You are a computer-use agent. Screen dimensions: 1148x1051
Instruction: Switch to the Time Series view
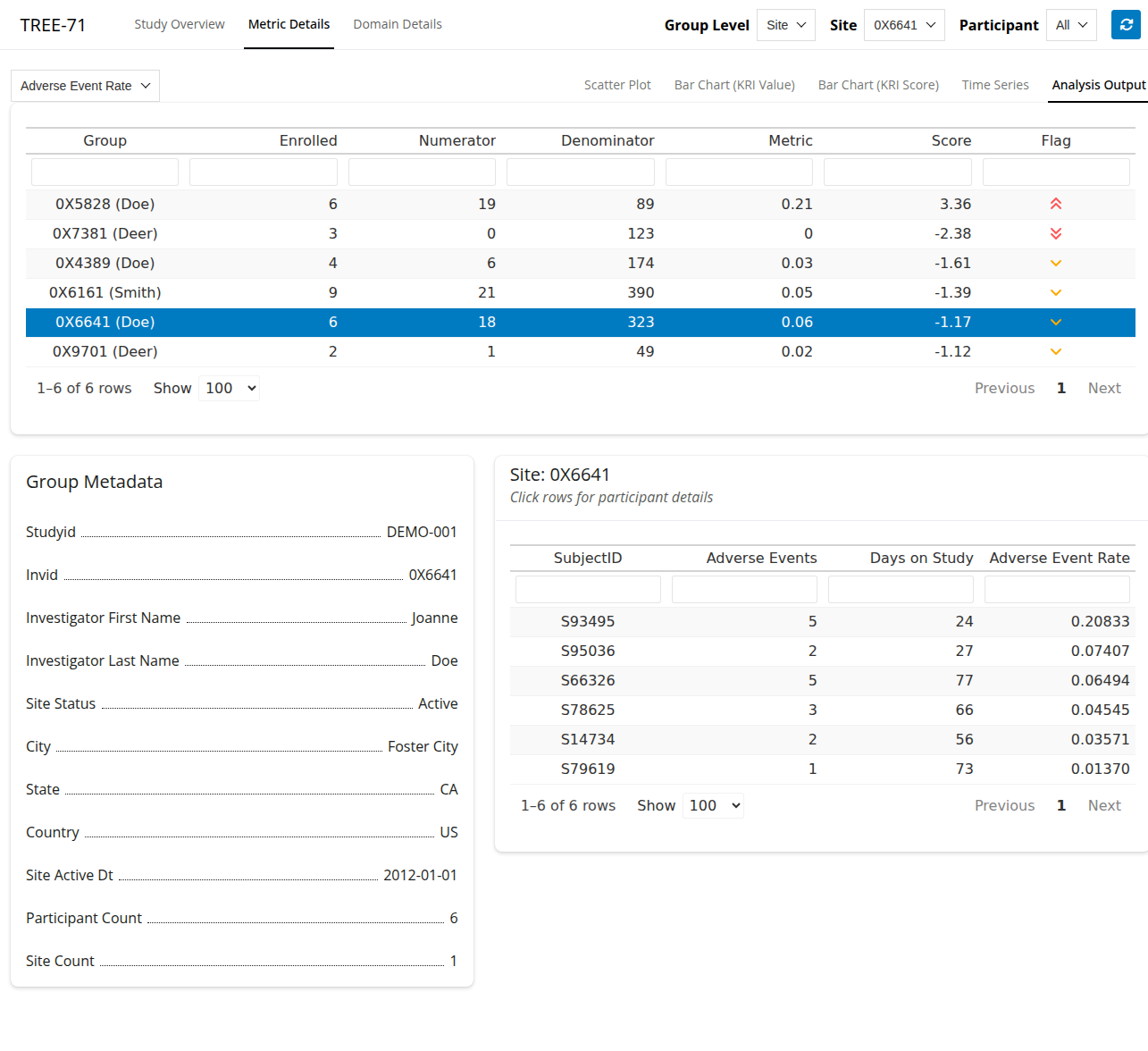pyautogui.click(x=994, y=85)
